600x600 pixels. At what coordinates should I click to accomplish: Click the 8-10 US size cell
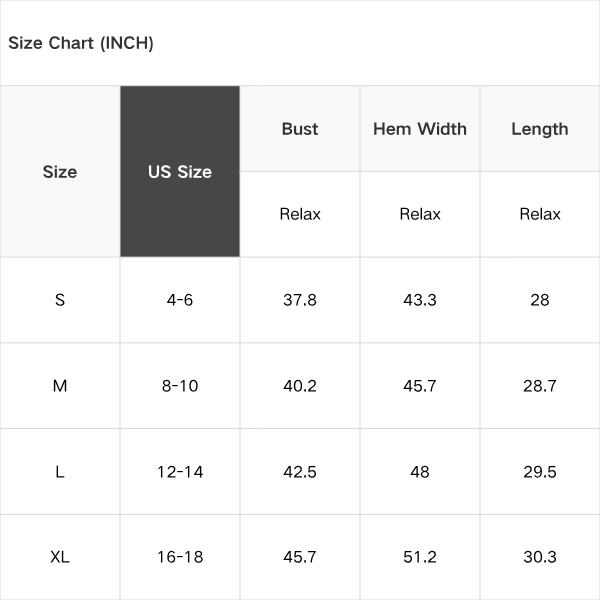click(180, 385)
